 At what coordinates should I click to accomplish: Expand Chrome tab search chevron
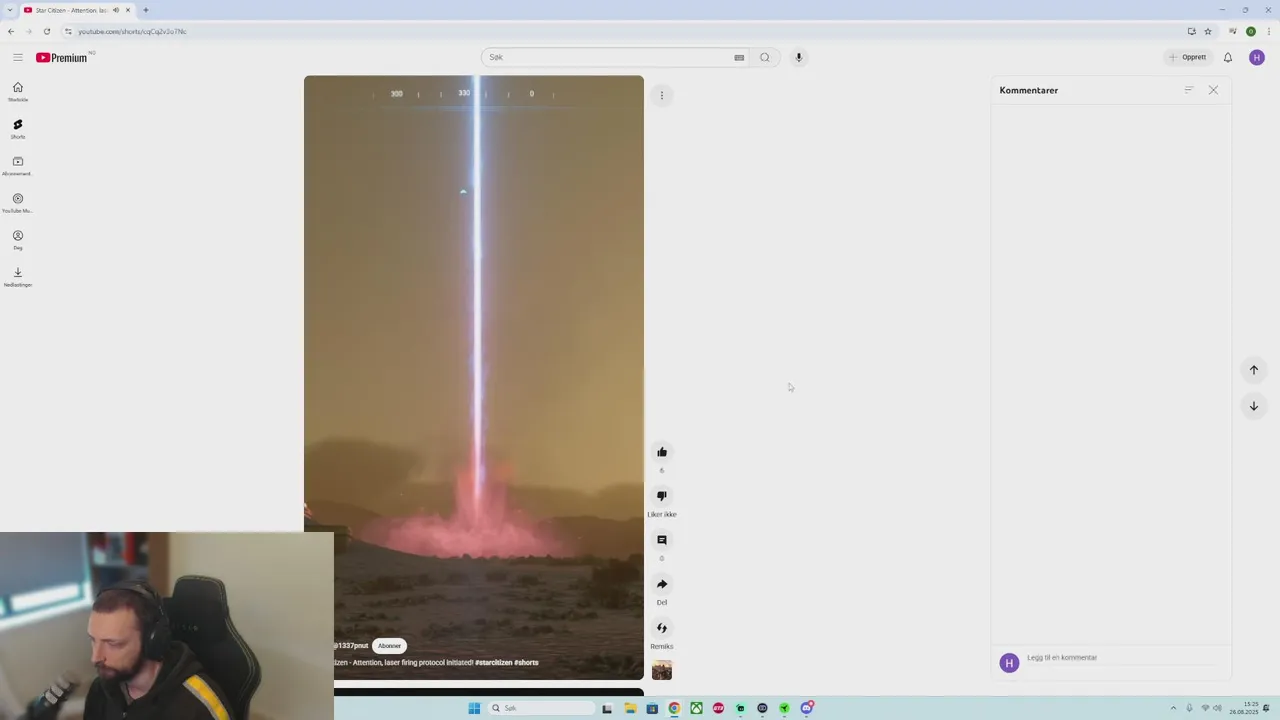click(9, 10)
